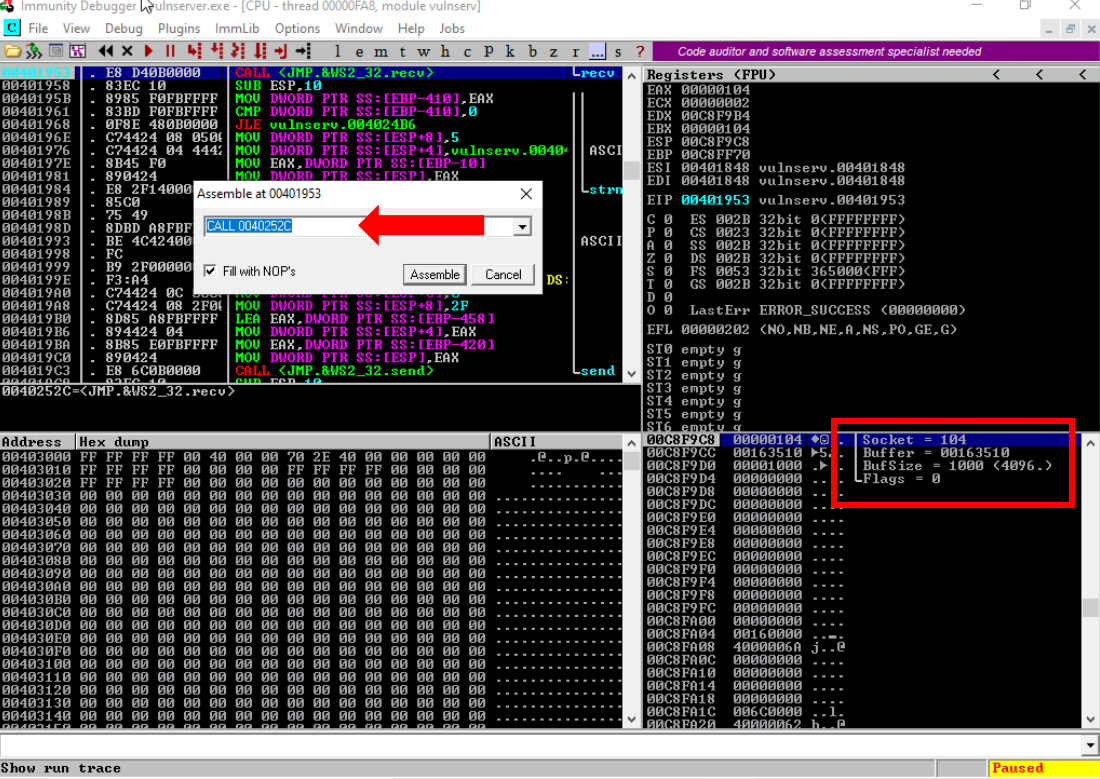Screen dimensions: 1100x779
Task: Open the memory map 'm' window button
Action: pos(381,51)
